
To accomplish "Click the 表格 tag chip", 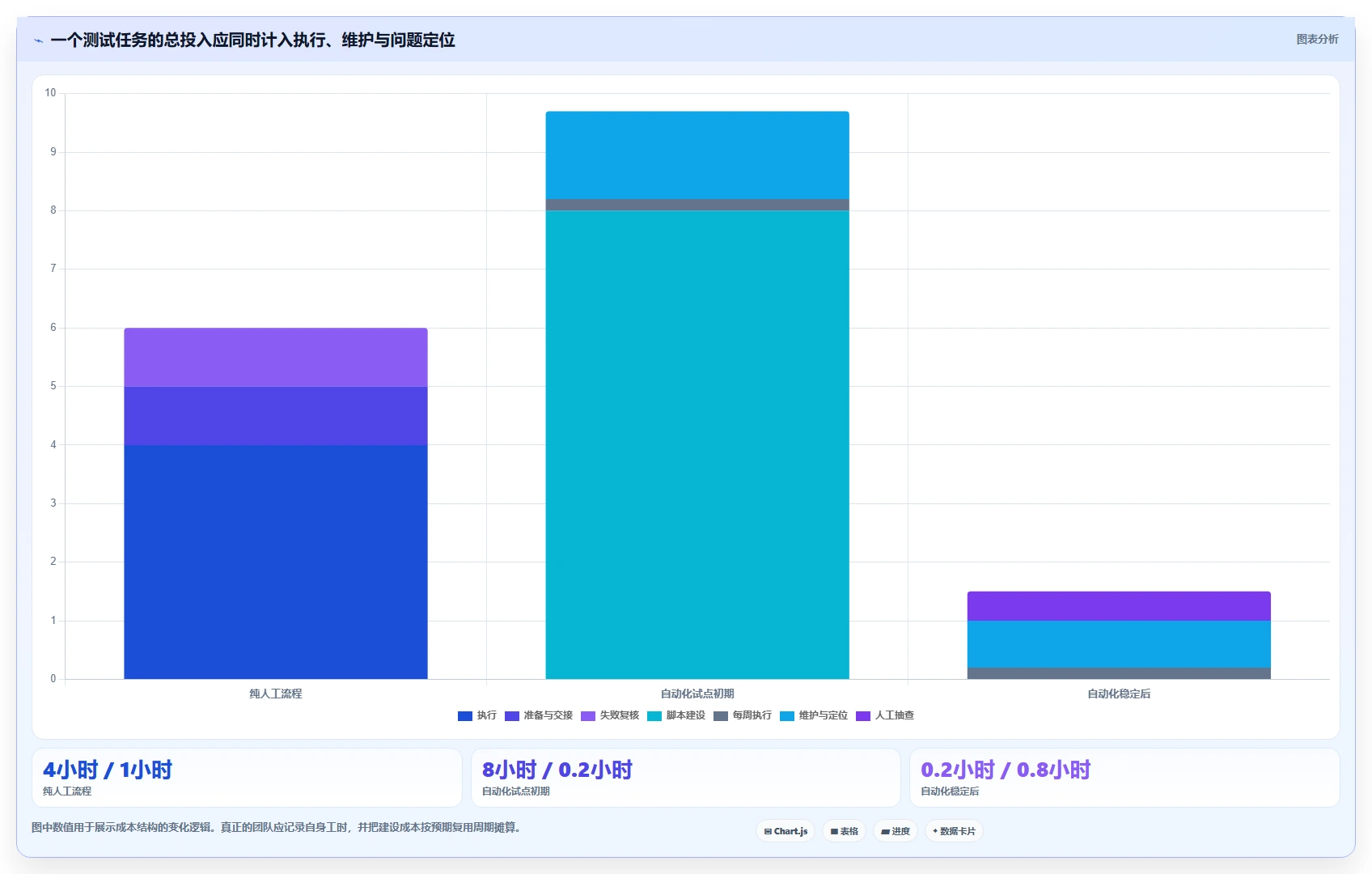I will [x=844, y=831].
